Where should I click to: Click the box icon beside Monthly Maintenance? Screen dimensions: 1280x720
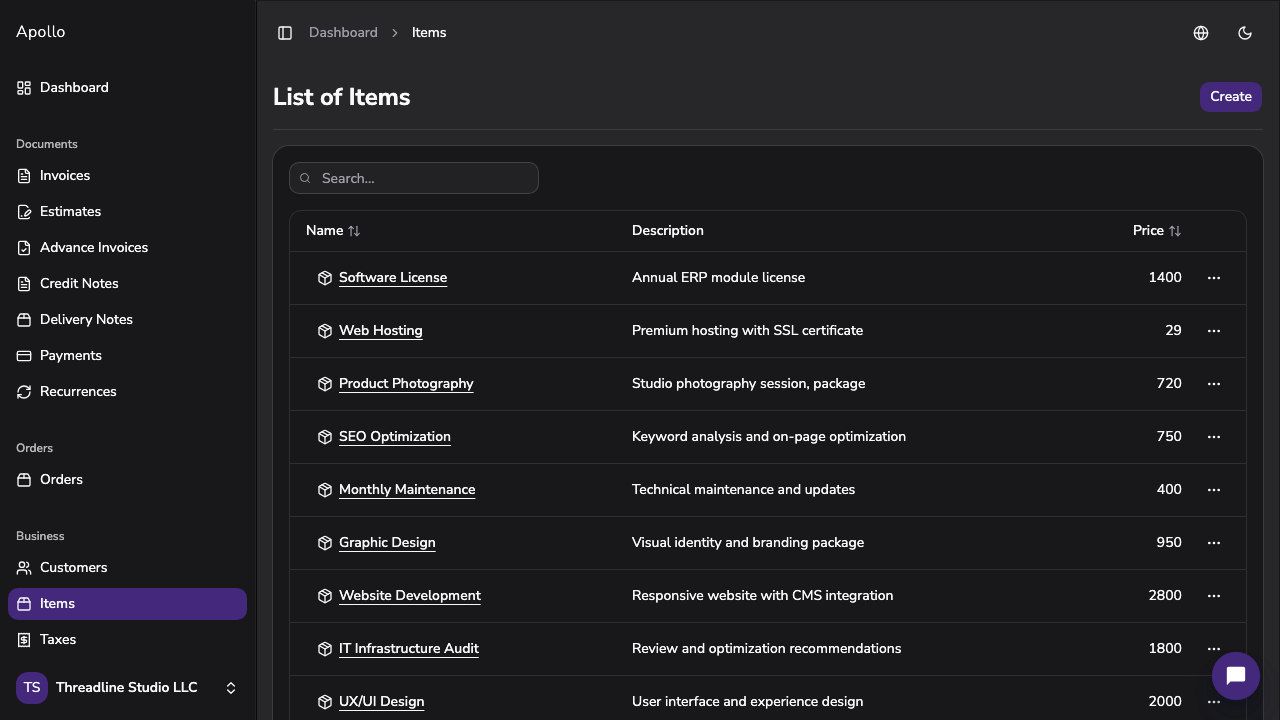325,490
